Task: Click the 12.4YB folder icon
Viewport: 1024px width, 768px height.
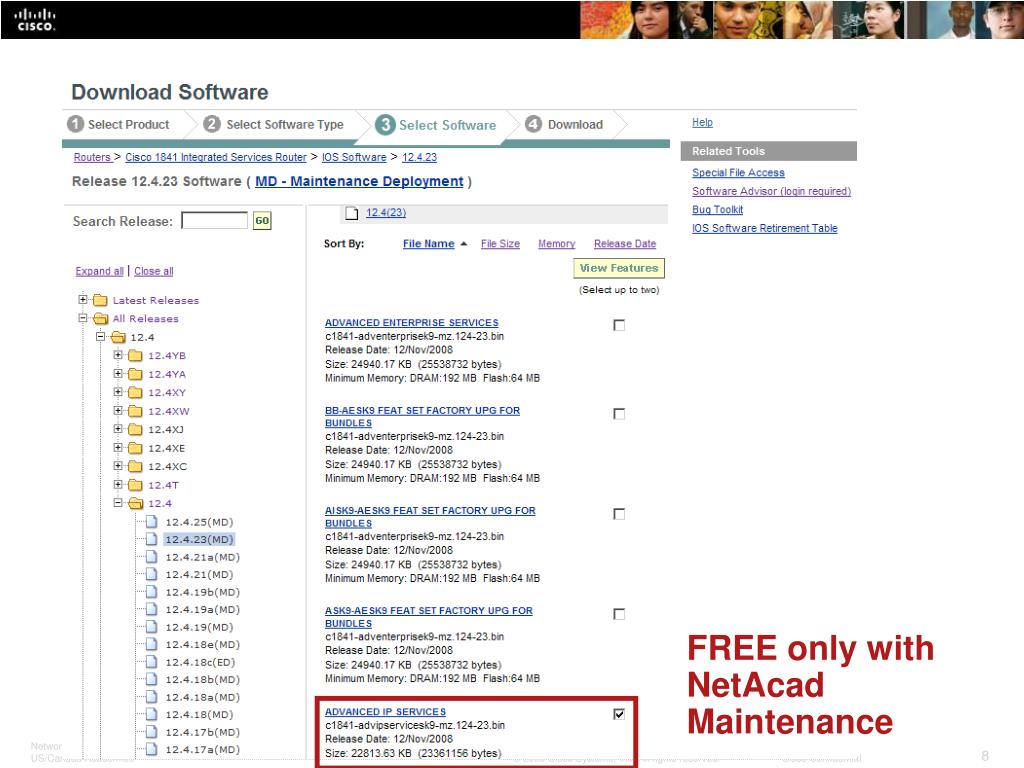Action: [135, 355]
